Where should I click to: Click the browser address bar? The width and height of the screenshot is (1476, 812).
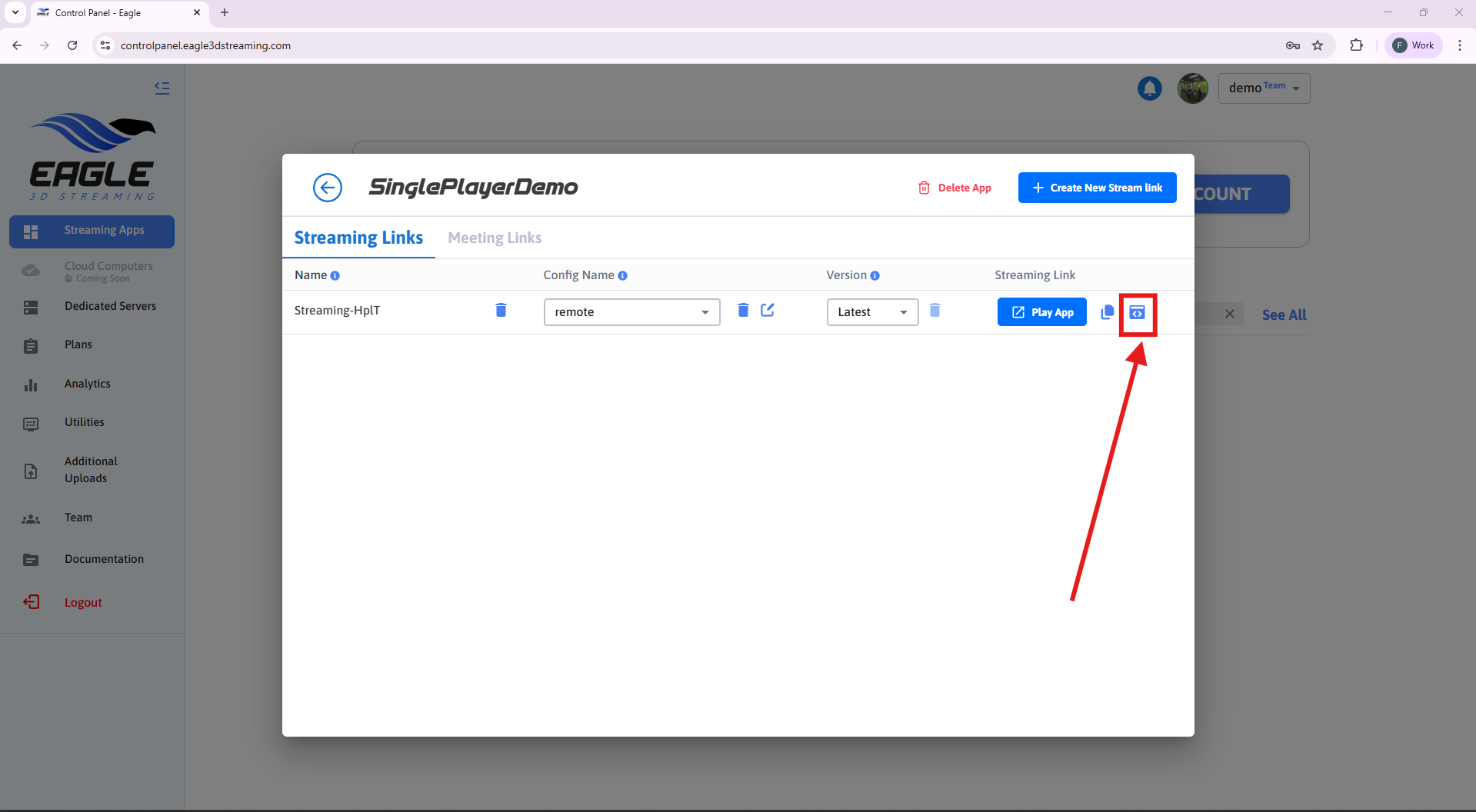692,45
